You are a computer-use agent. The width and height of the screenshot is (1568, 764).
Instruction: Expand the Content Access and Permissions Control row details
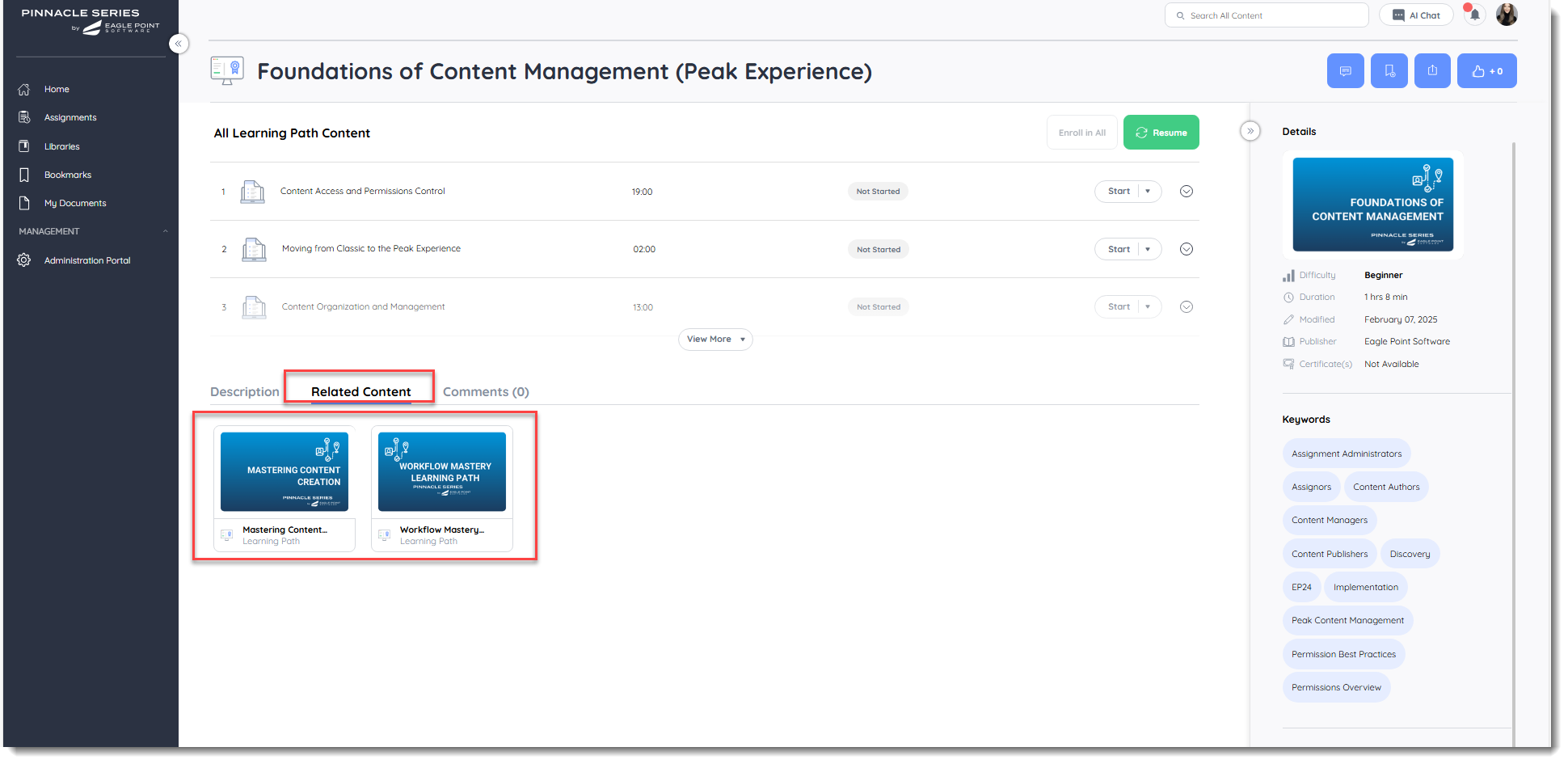[x=1186, y=192]
